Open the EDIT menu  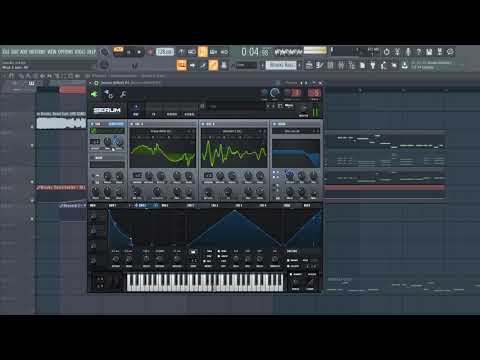[x=15, y=52]
